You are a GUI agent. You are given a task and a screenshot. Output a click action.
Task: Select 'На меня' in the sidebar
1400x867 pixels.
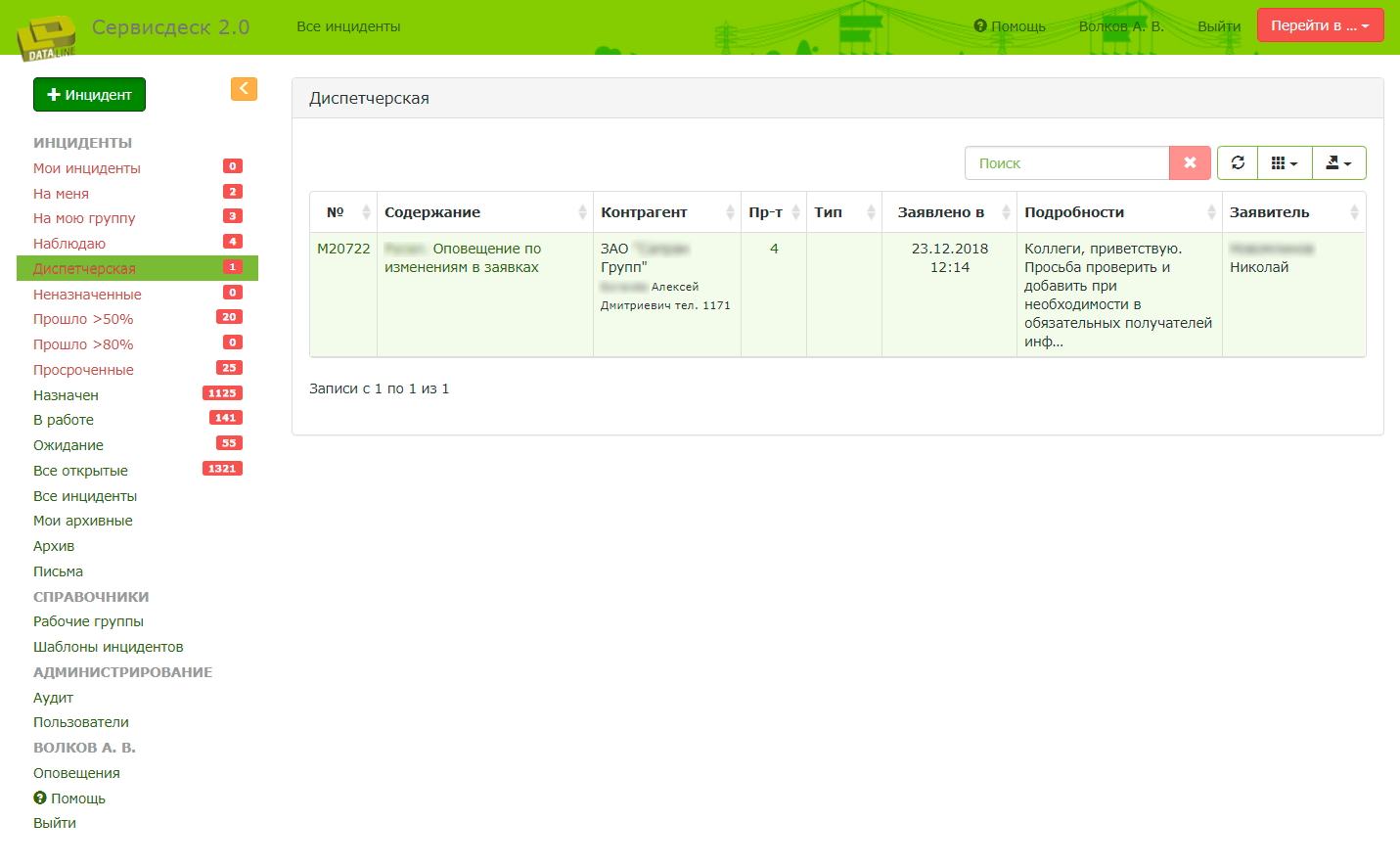pyautogui.click(x=61, y=194)
